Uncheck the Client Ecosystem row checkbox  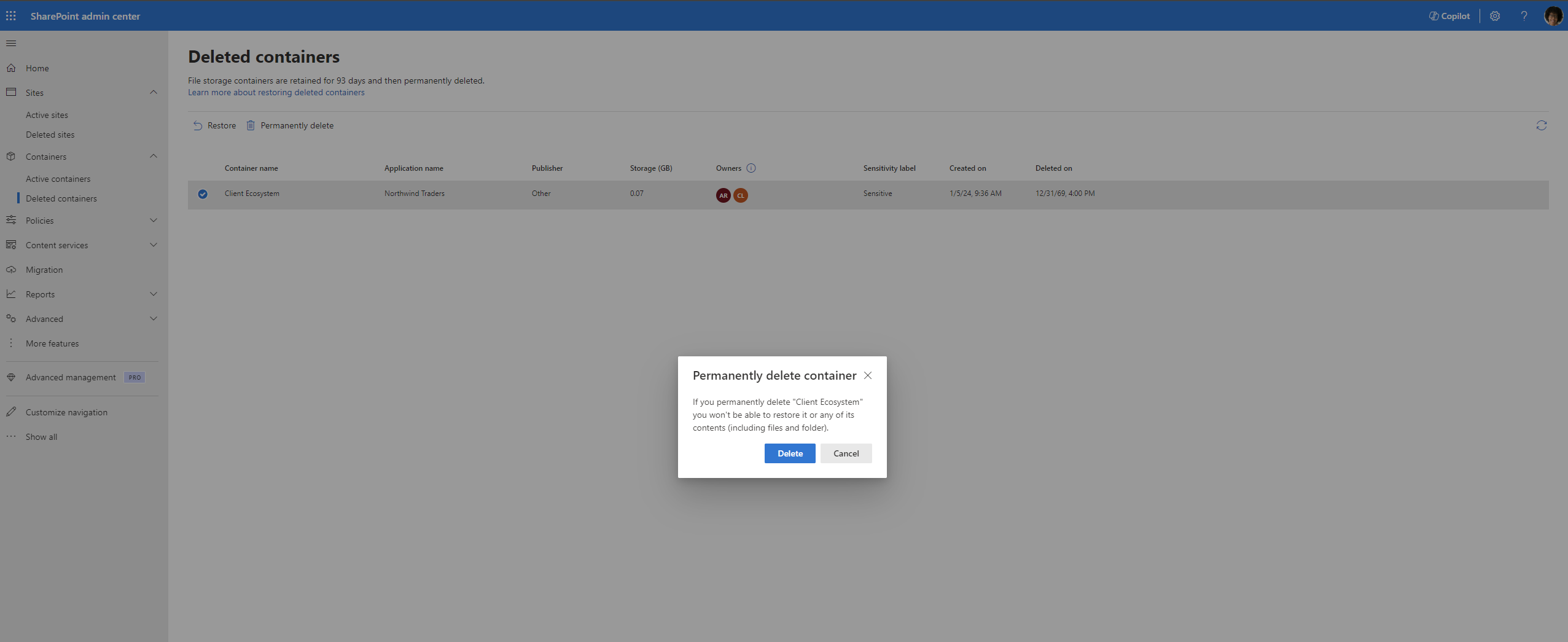pyautogui.click(x=203, y=194)
